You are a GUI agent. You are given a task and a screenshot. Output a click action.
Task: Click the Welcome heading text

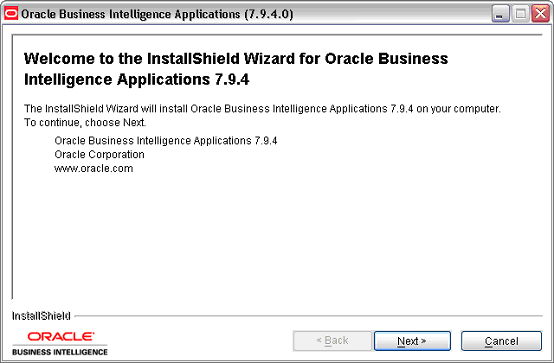(x=236, y=69)
